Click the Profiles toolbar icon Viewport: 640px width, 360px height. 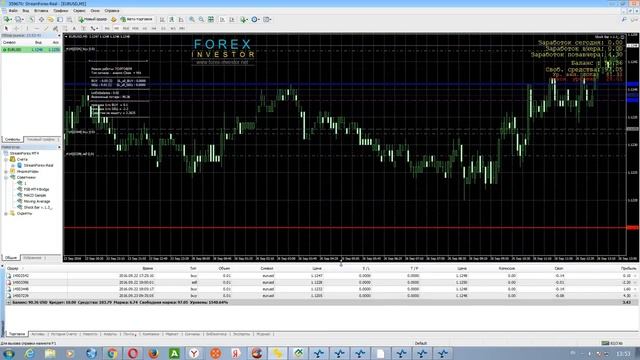pos(18,19)
